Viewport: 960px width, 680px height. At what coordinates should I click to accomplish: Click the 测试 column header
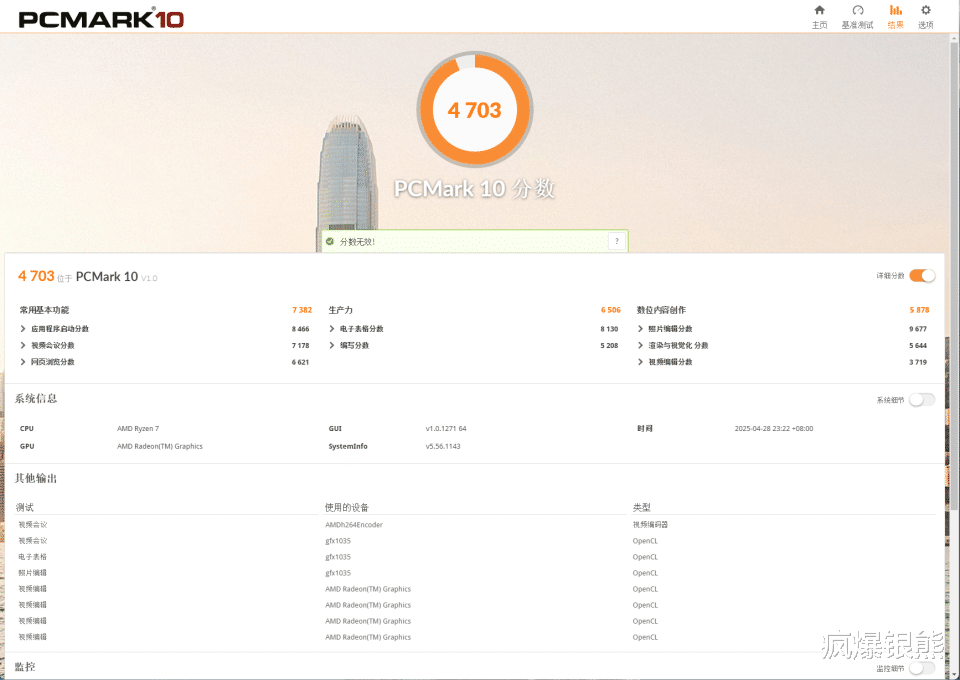(24, 507)
